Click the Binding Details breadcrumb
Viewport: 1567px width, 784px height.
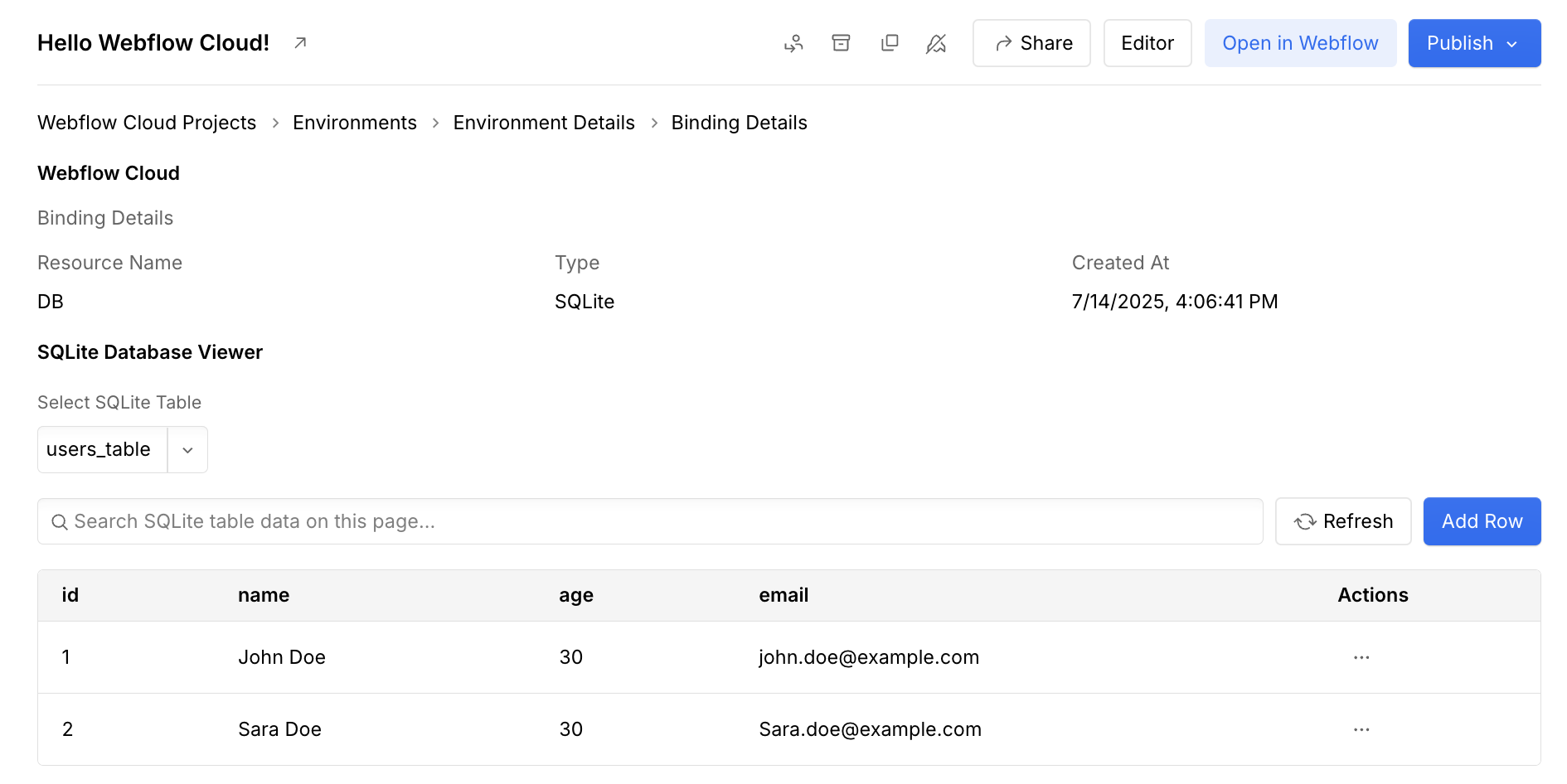coord(739,123)
